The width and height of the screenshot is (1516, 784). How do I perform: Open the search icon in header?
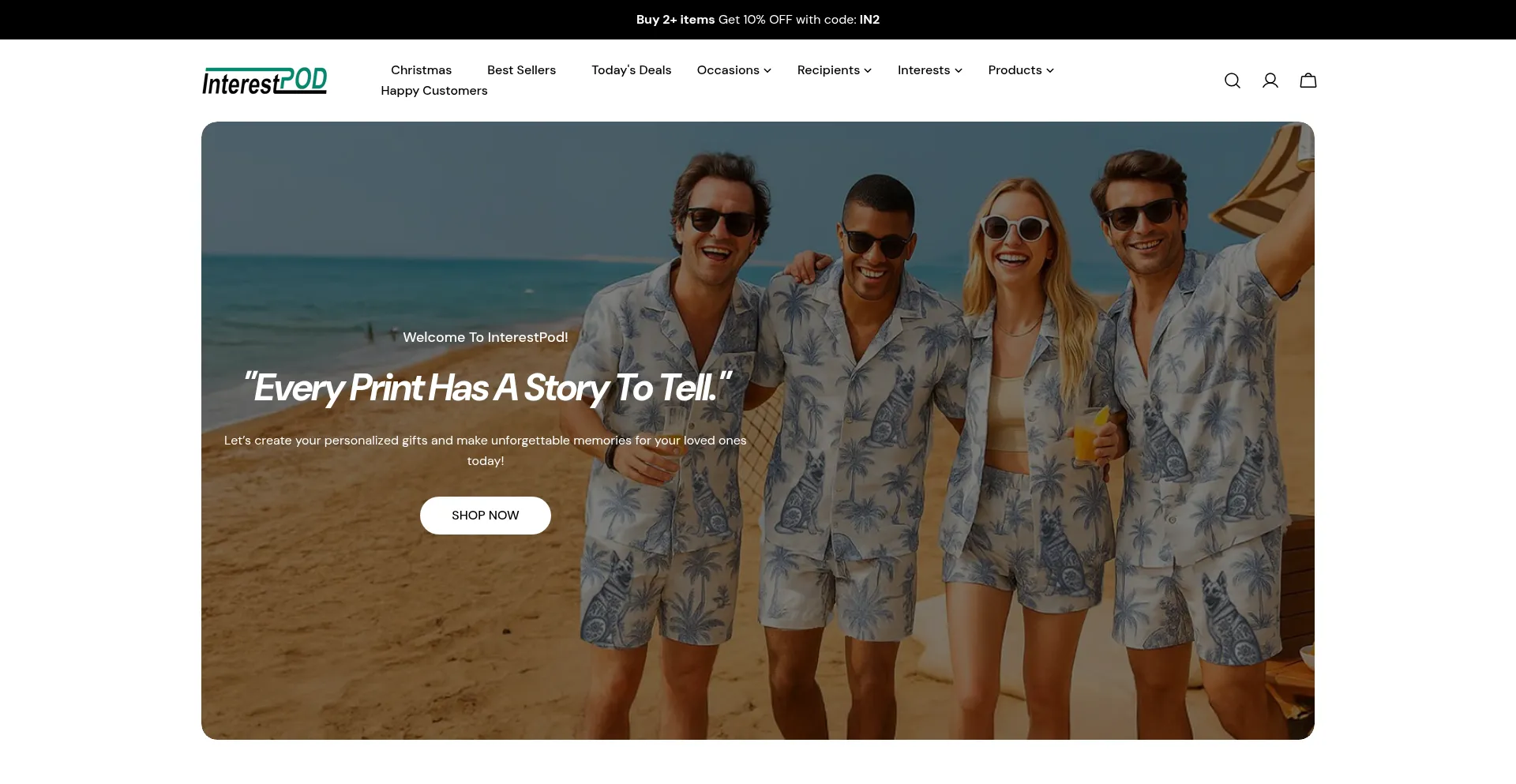(x=1232, y=81)
